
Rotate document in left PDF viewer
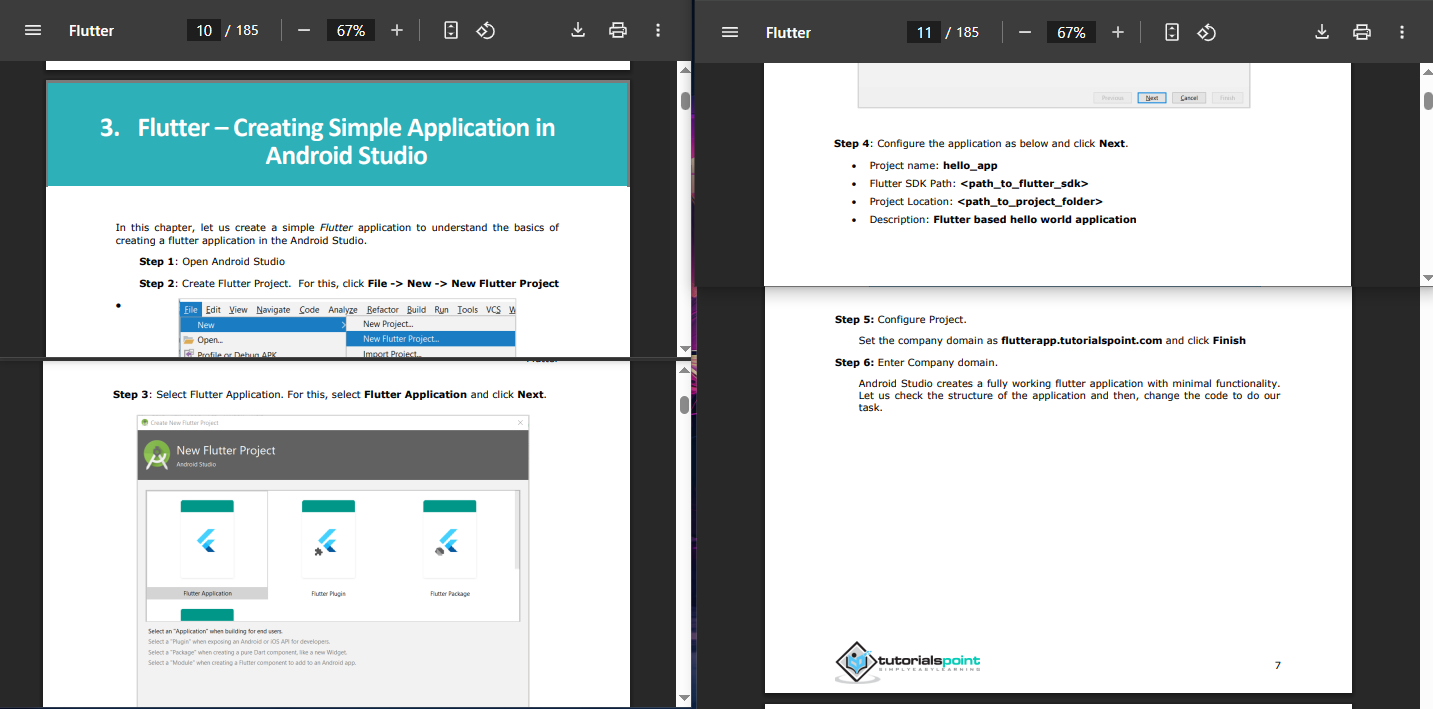485,30
